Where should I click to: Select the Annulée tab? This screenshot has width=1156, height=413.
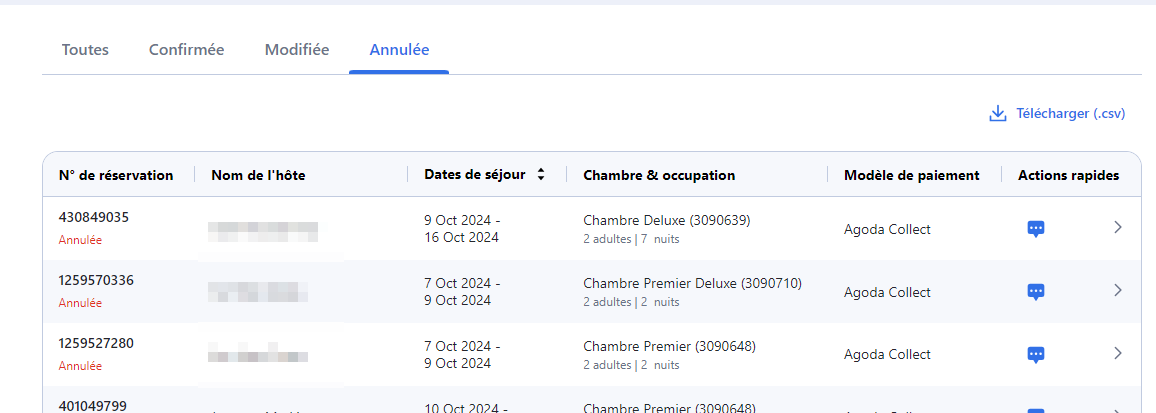(400, 50)
